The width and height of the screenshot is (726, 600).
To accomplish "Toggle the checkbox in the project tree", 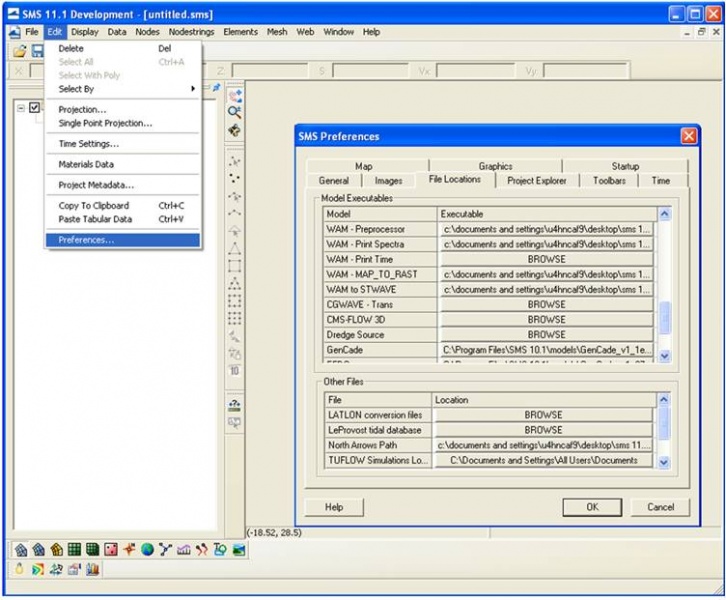I will (x=34, y=107).
